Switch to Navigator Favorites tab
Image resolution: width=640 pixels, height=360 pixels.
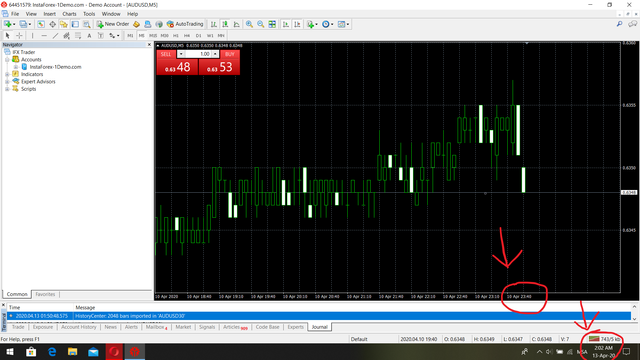(x=45, y=294)
